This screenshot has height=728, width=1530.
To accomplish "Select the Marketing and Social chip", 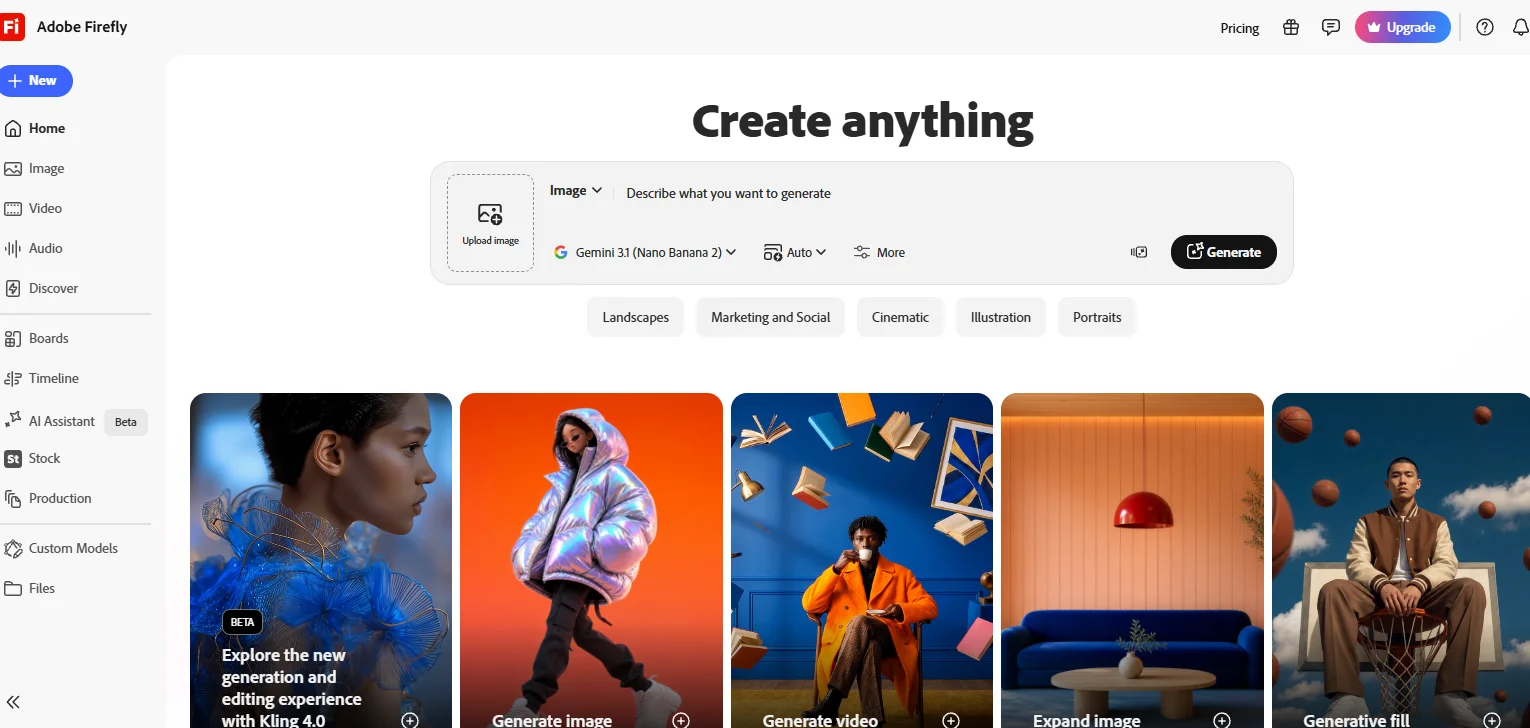I will 771,317.
